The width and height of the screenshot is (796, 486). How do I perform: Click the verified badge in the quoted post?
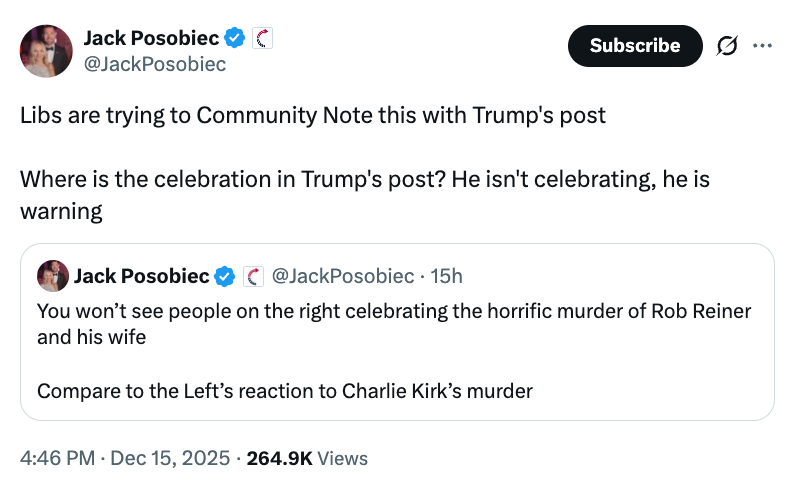[226, 276]
